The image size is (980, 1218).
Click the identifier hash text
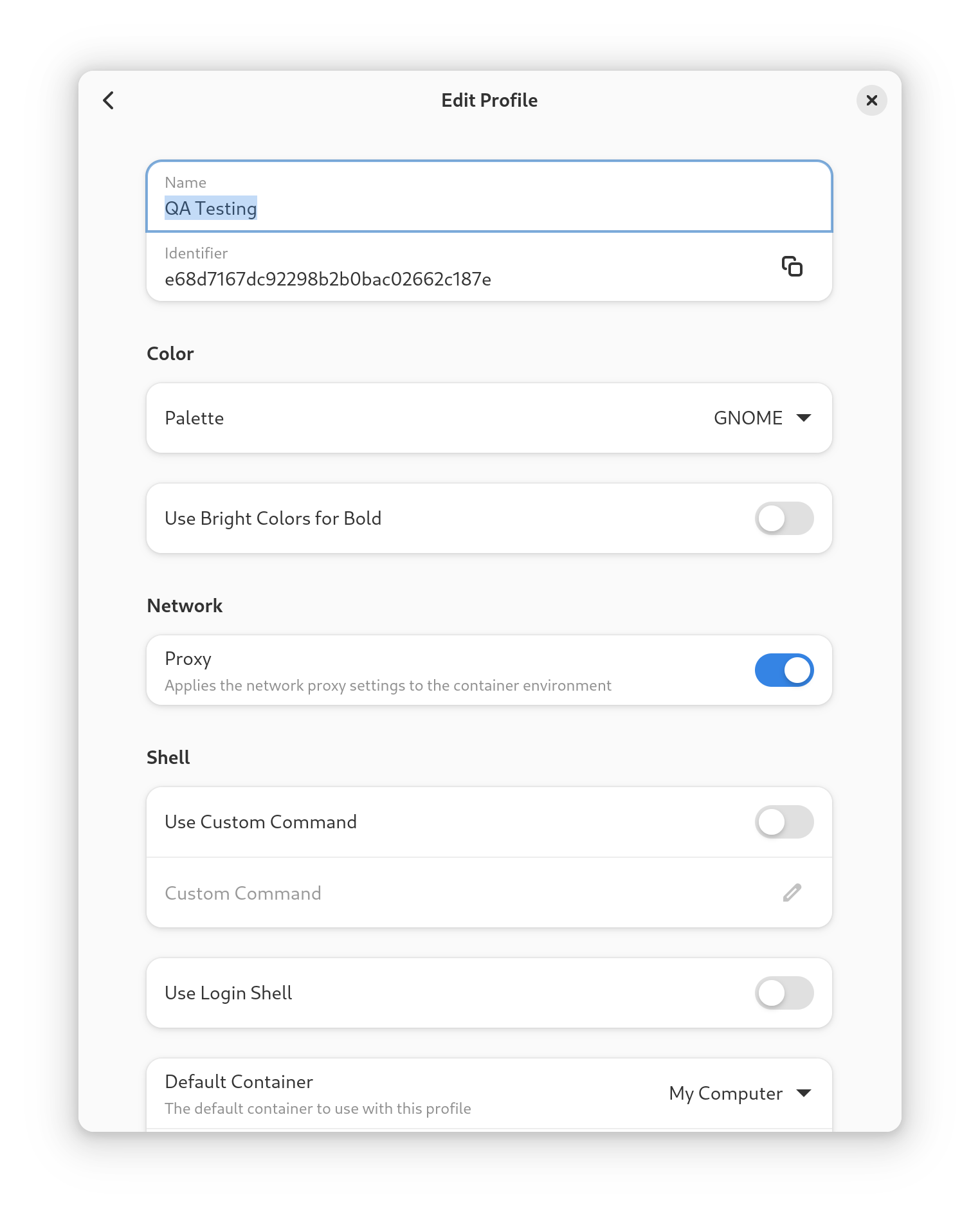tap(328, 279)
